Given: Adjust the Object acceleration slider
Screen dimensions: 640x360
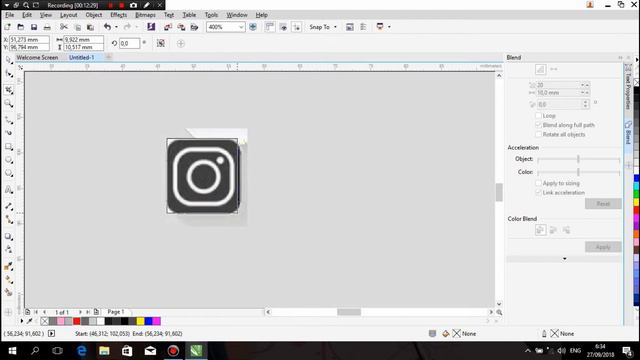Looking at the screenshot, I should click(578, 159).
